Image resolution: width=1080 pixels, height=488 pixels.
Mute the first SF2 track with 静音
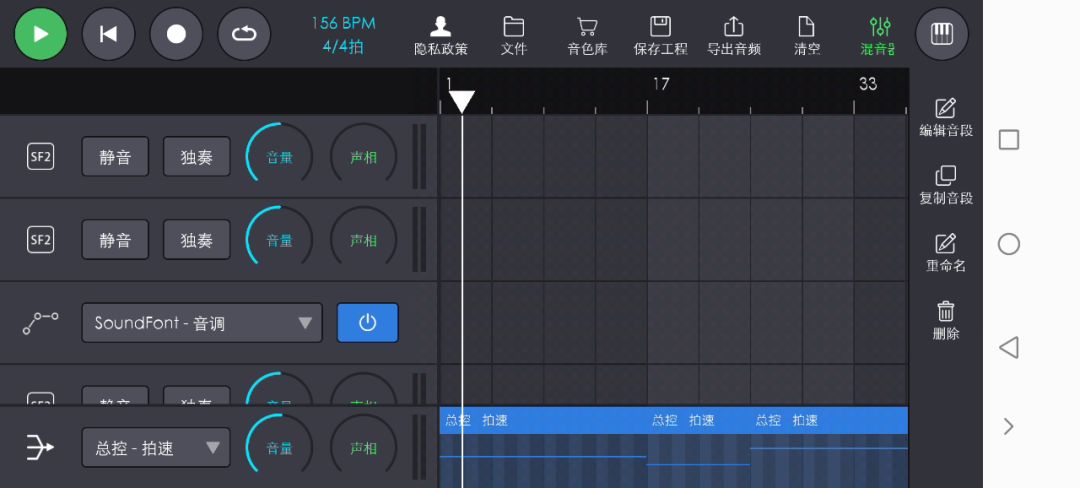tap(115, 157)
